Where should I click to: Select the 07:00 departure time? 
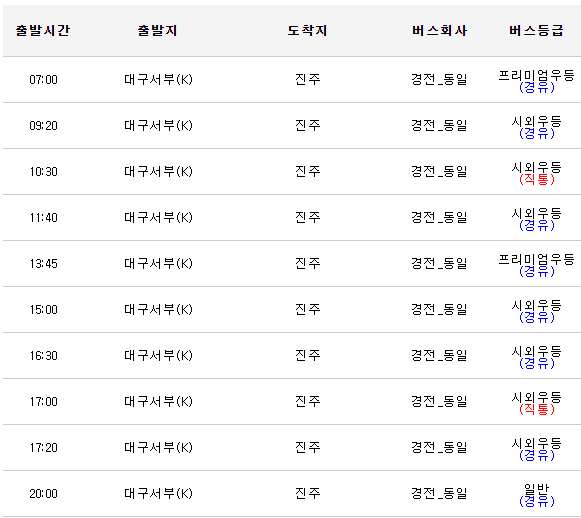(x=43, y=80)
